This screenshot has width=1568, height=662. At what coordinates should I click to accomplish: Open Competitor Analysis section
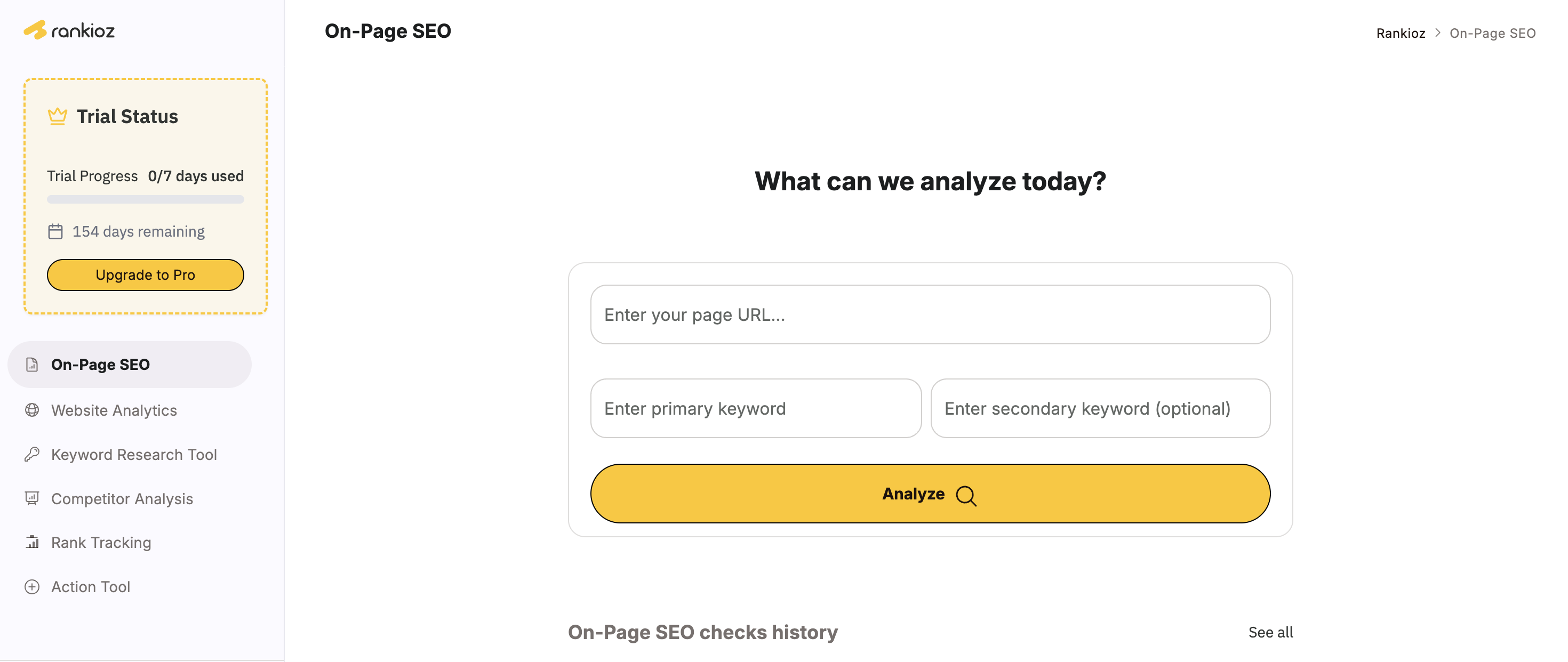[122, 498]
